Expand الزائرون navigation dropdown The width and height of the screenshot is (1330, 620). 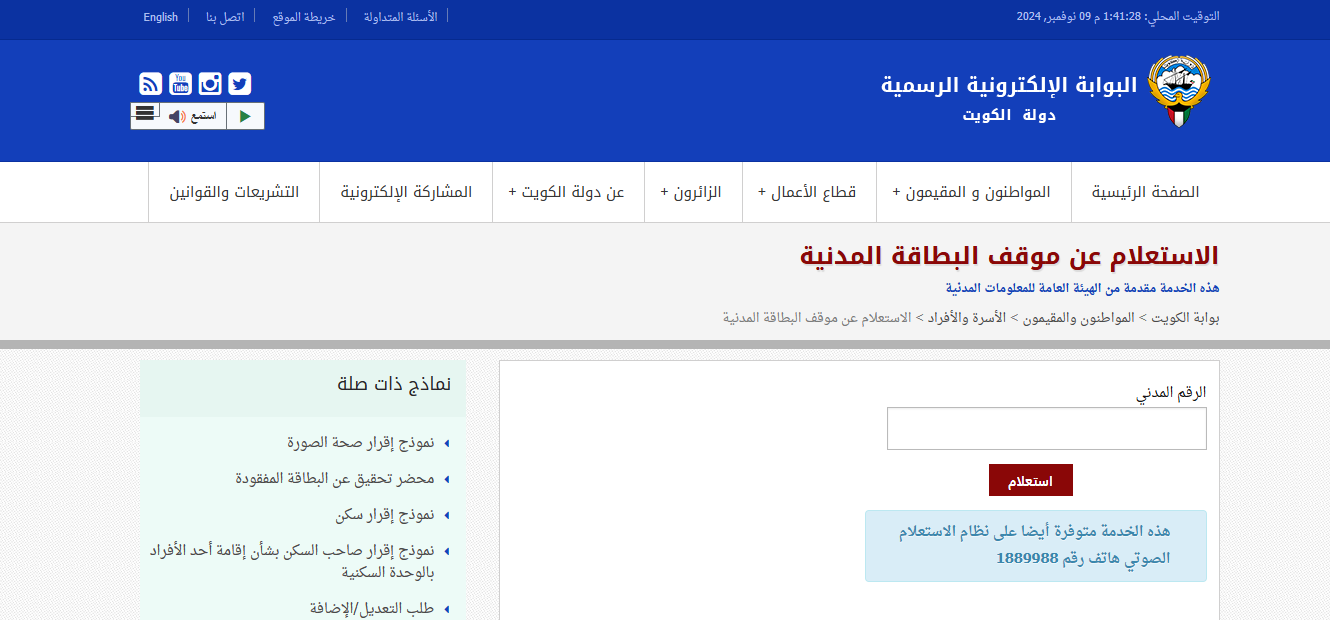tap(691, 192)
